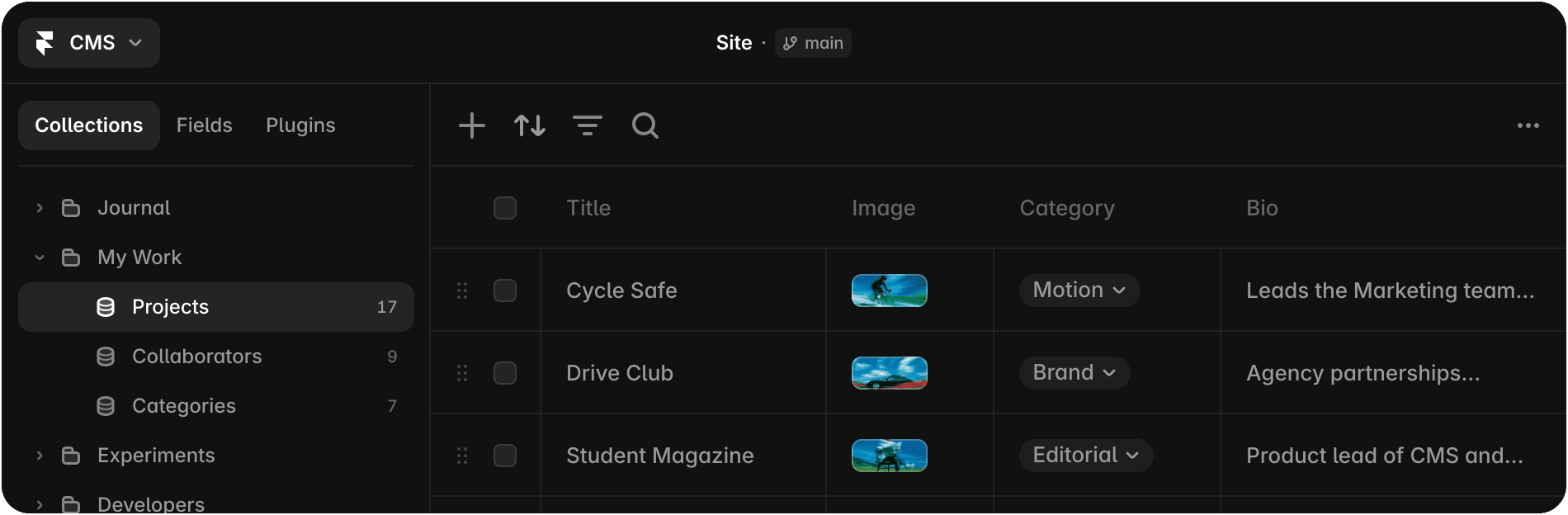Screen dimensions: 1568x515
Task: Click the Journal folder icon
Action: point(71,208)
